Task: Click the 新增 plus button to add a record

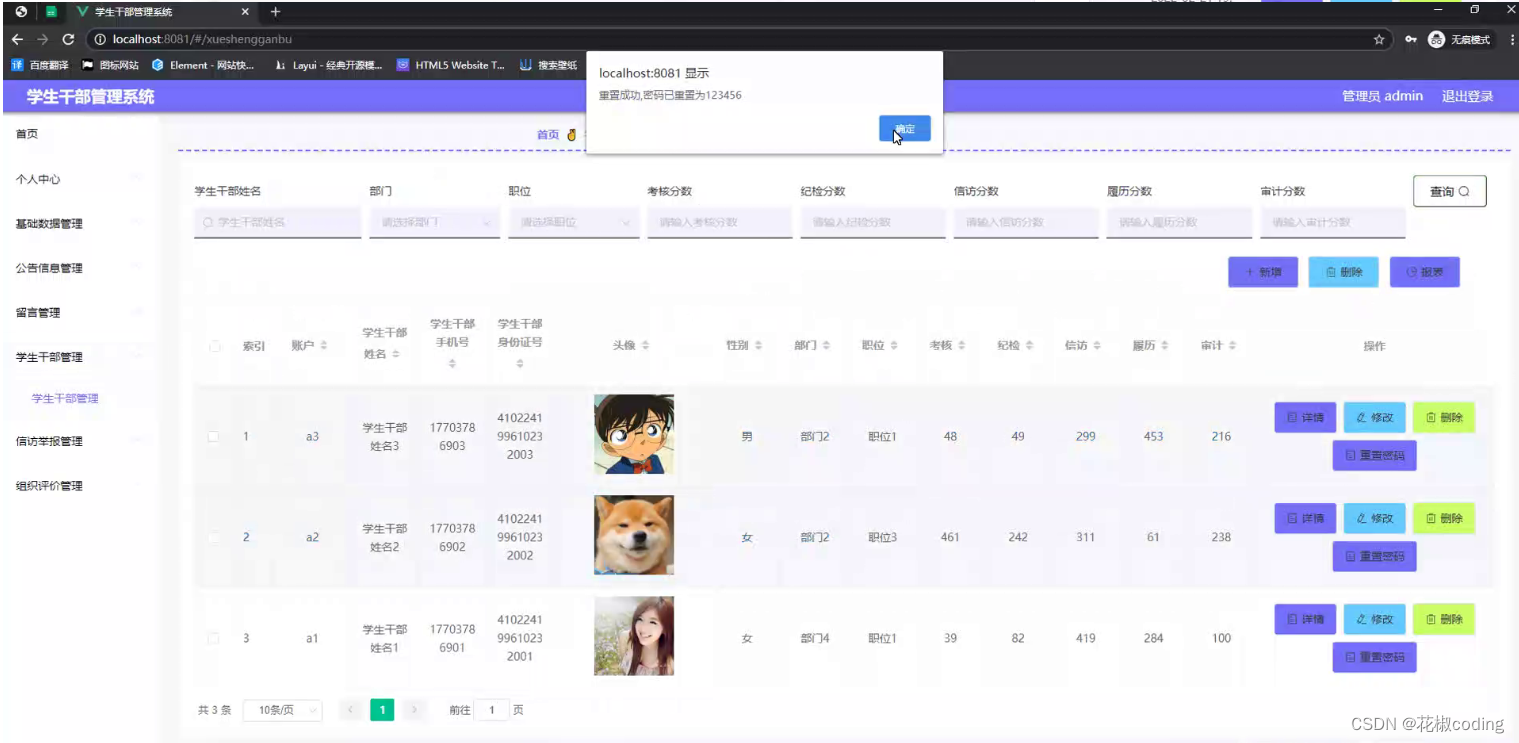Action: coord(1262,271)
